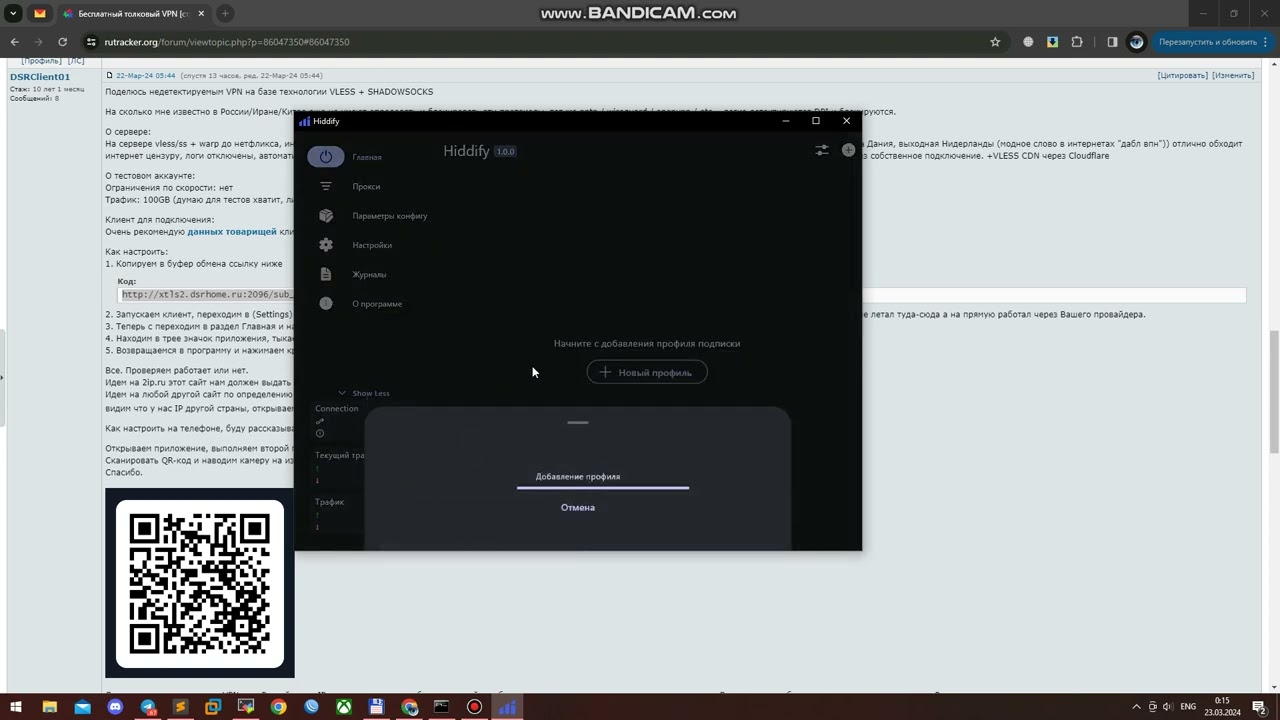Open Chrome extensions puzzle icon
The image size is (1280, 720).
[x=1077, y=42]
